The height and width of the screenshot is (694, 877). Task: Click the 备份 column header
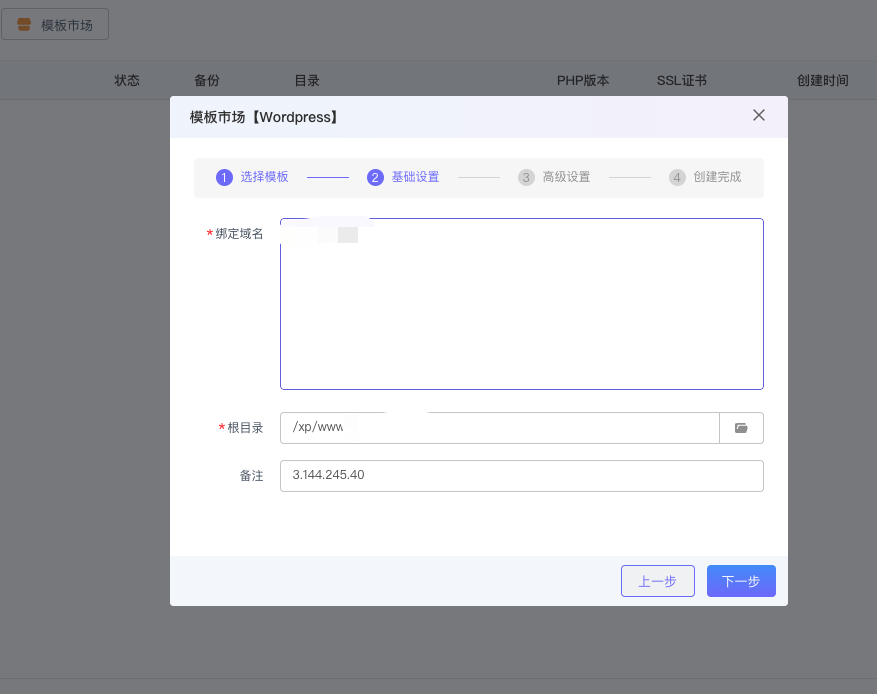coord(207,81)
